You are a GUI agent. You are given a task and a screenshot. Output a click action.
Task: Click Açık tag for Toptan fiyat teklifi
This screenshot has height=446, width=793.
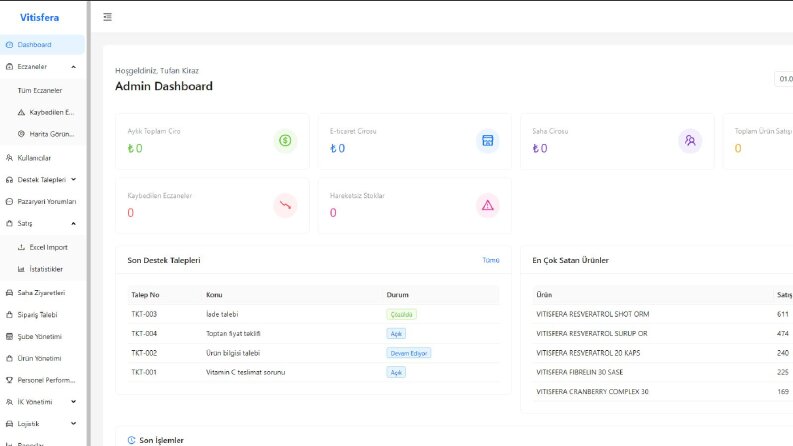tap(396, 334)
